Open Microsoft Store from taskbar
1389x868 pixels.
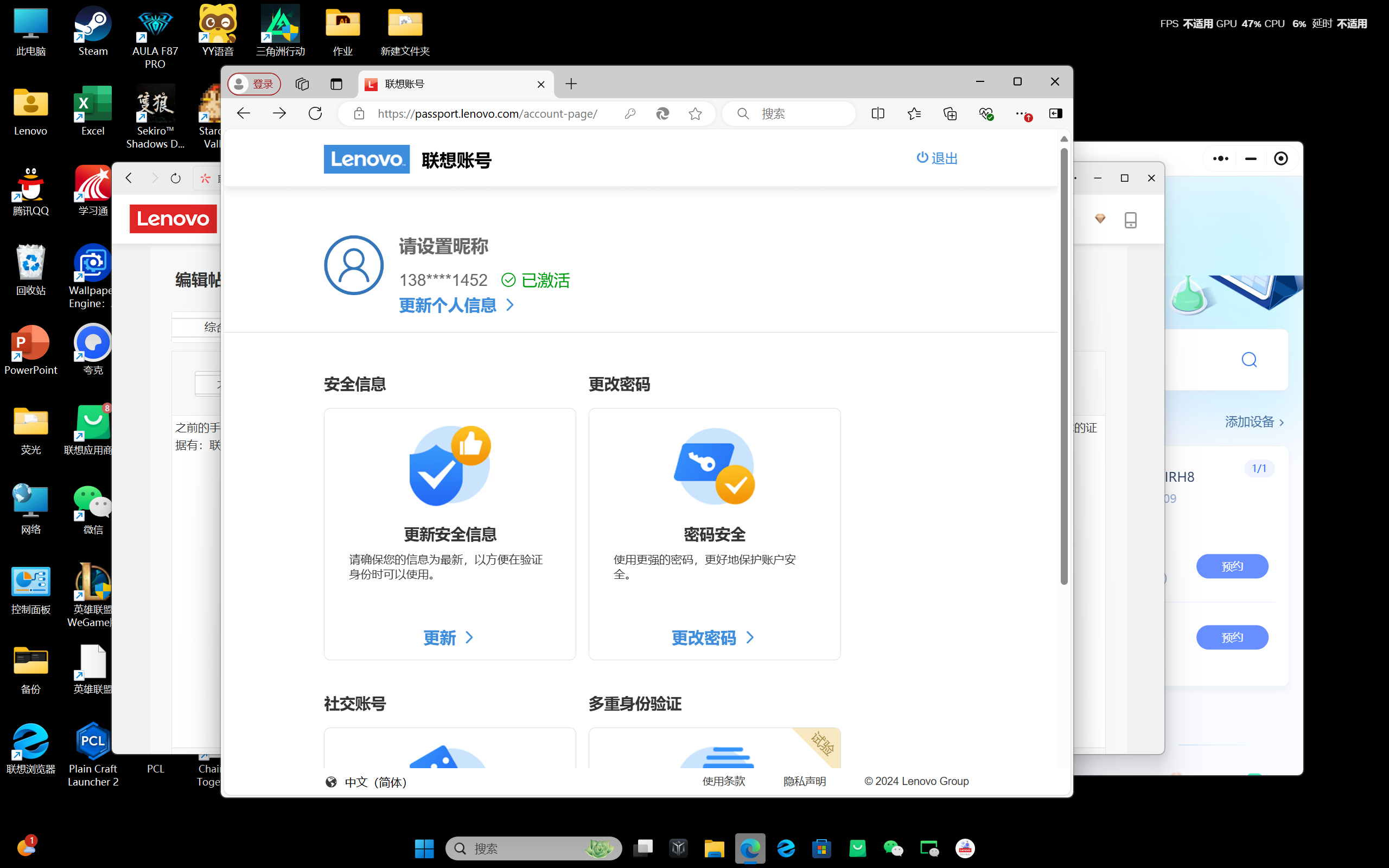pyautogui.click(x=821, y=848)
